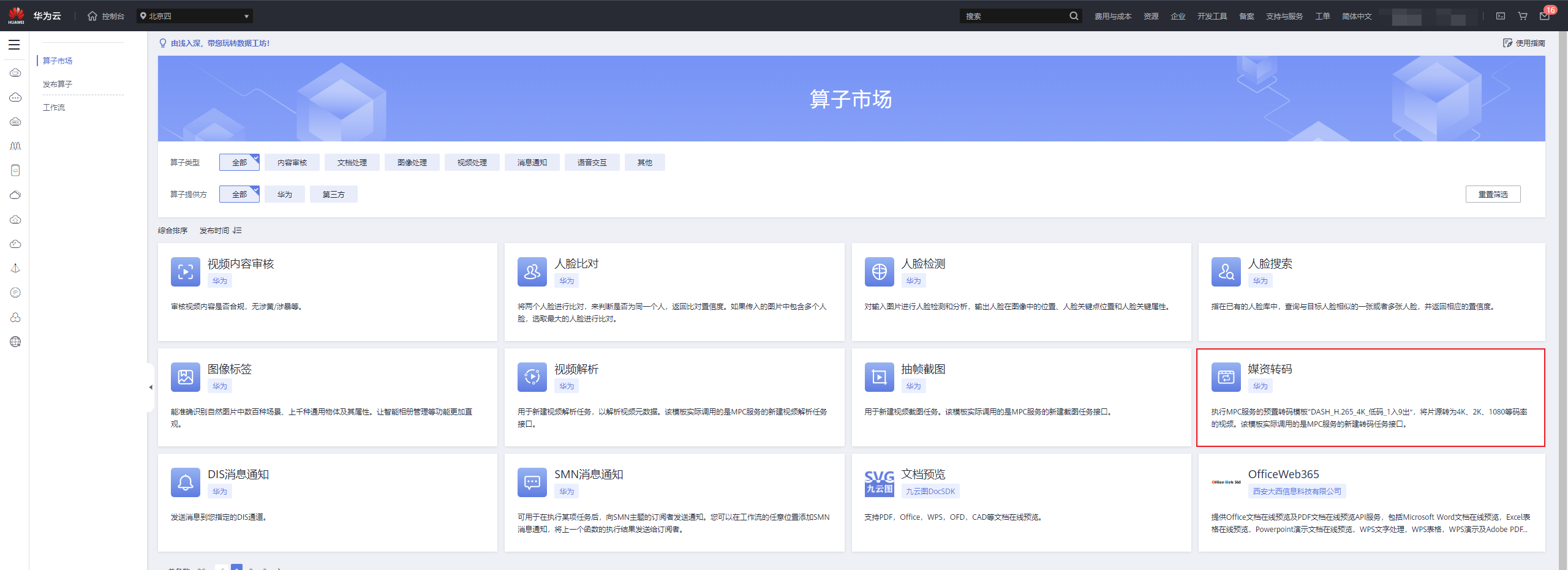Select the 综合排序 sort option
Image resolution: width=1568 pixels, height=570 pixels.
[173, 231]
